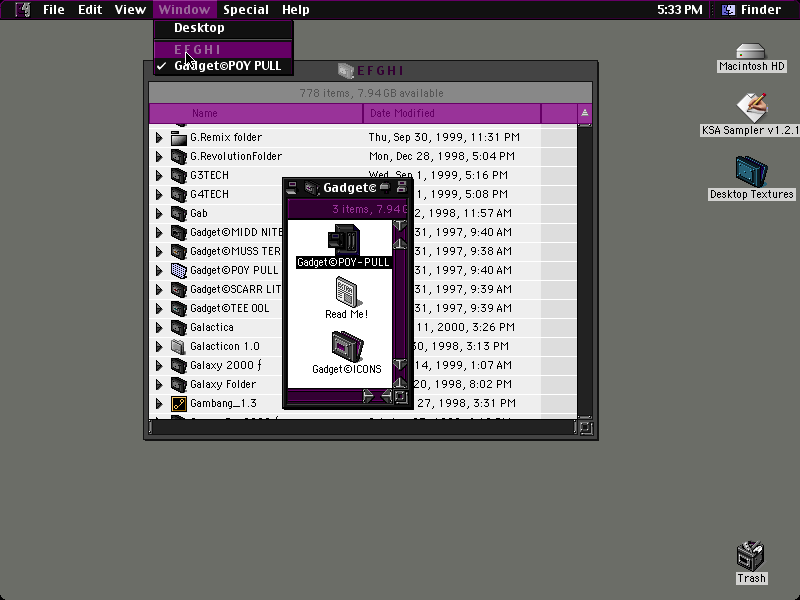Click the G.RevolutionFolder icon
800x600 pixels.
coord(179,156)
